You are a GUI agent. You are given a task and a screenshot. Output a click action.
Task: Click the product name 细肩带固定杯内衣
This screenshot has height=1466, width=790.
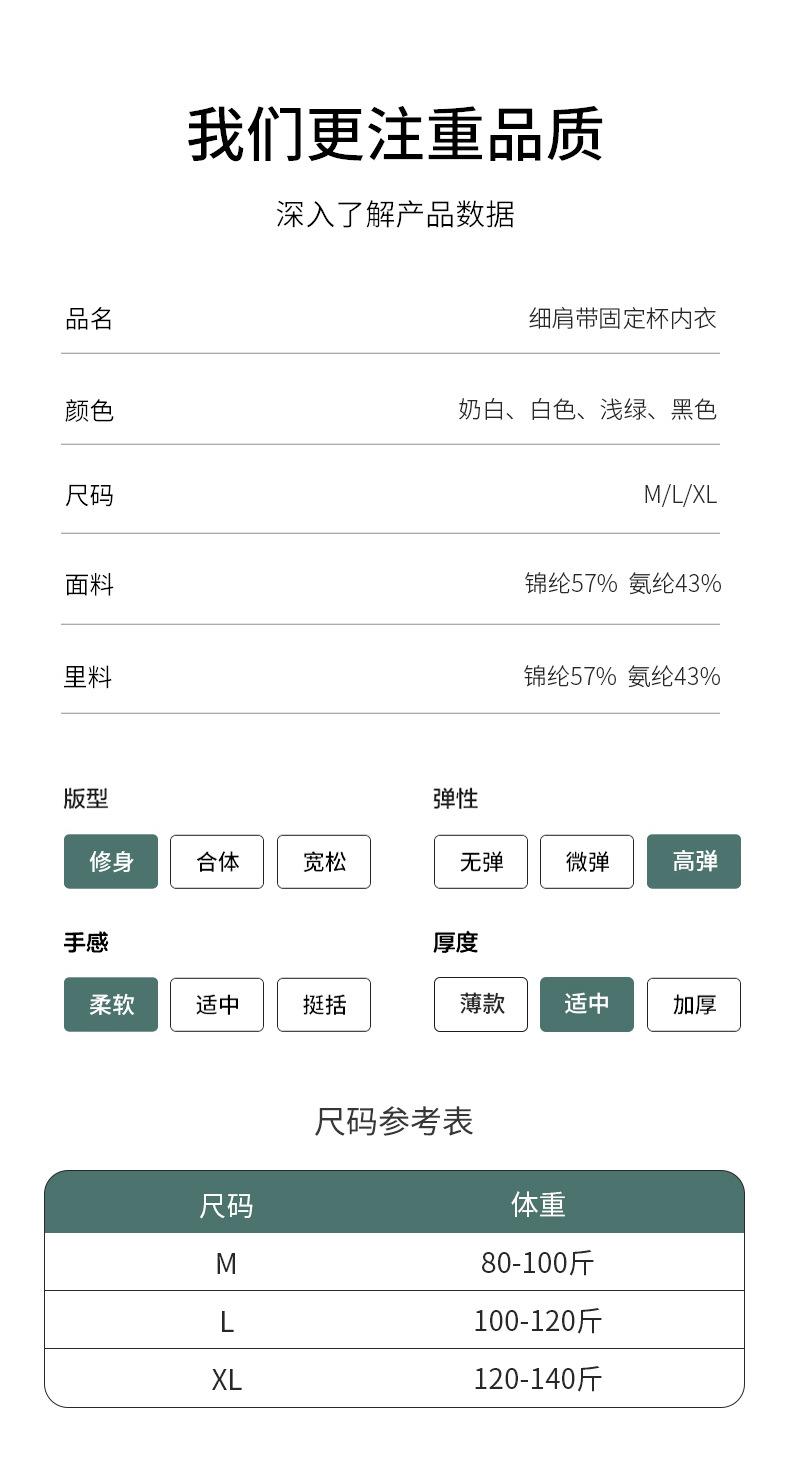tap(623, 319)
